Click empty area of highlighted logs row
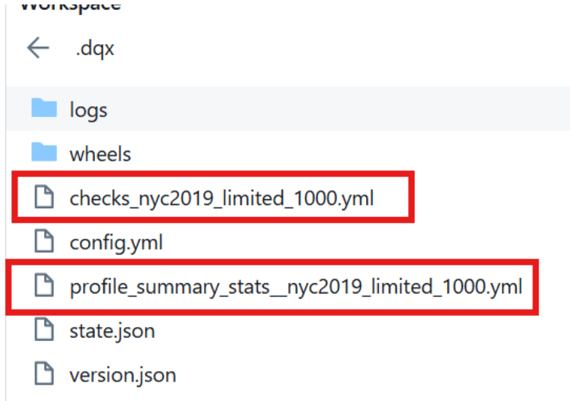Screen dimensions: 570x401 coord(338,108)
